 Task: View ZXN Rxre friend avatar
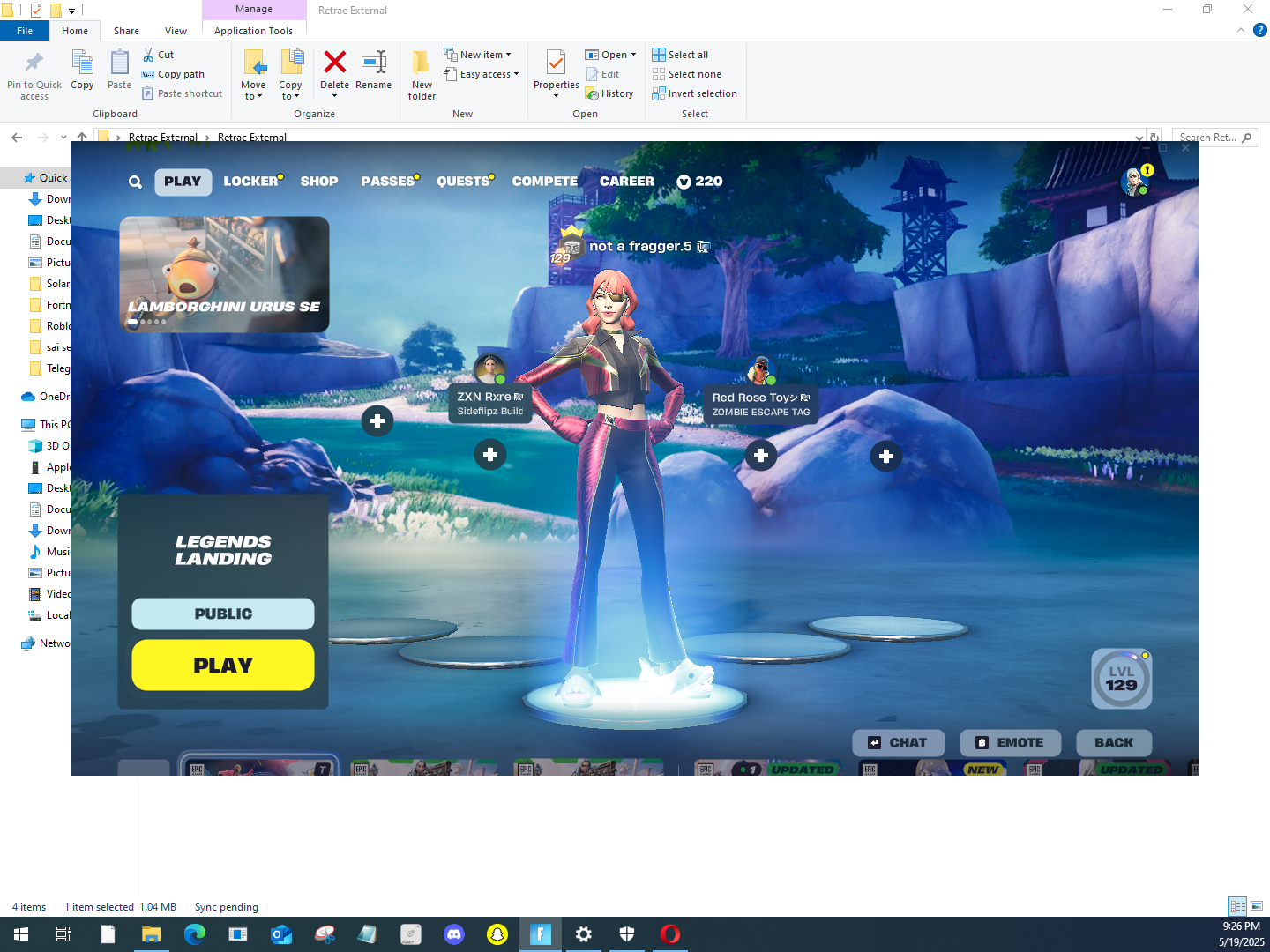click(489, 368)
